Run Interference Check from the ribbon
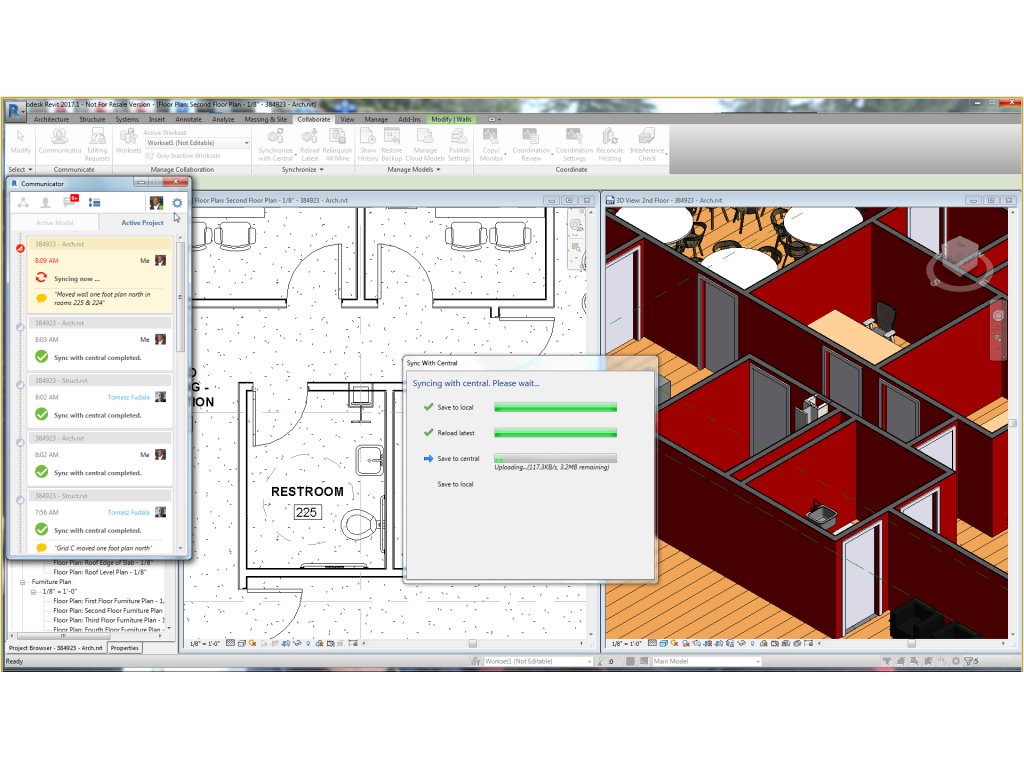Screen dimensions: 1024x768 pos(647,144)
